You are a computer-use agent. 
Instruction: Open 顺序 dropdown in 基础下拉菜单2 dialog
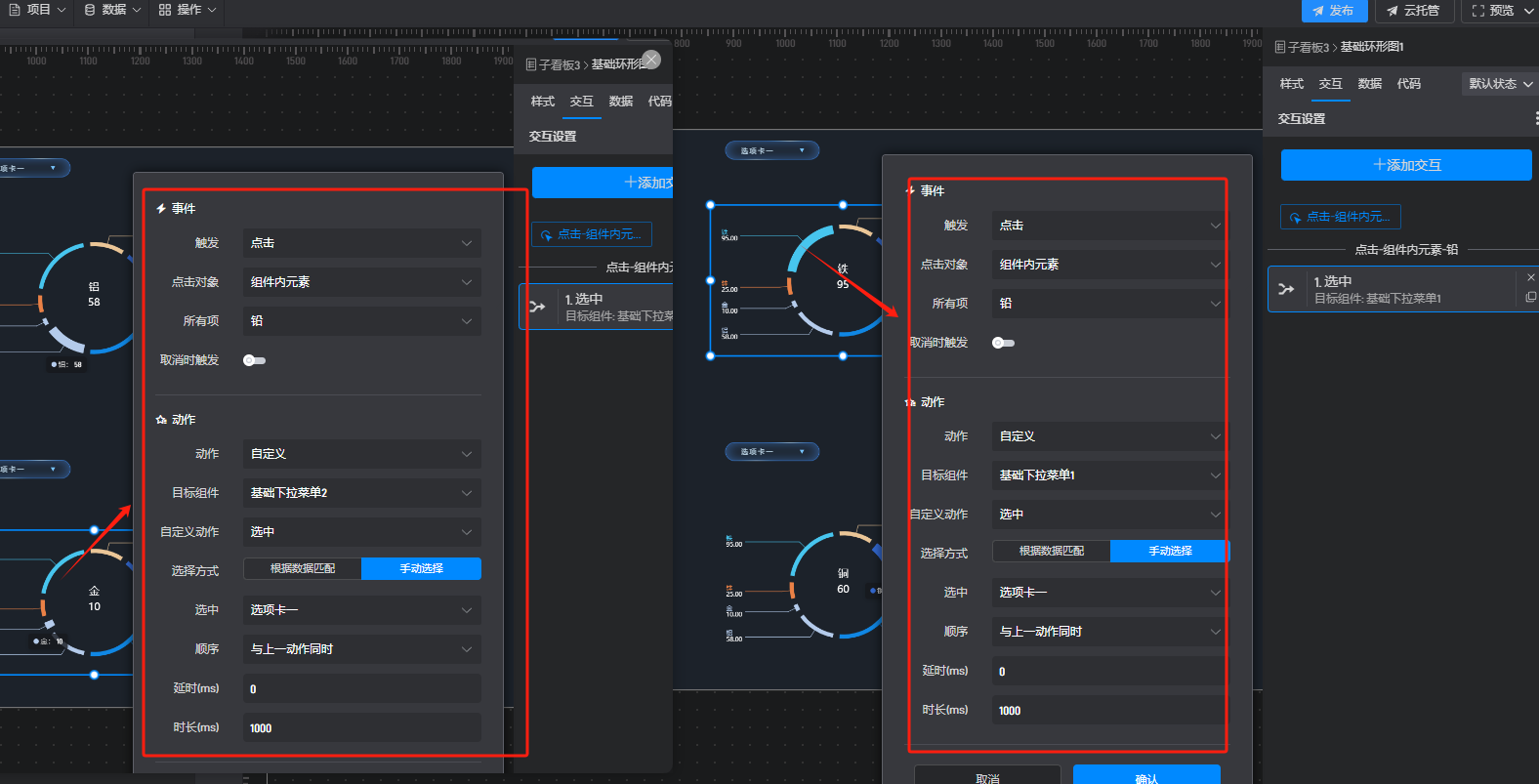pos(362,649)
